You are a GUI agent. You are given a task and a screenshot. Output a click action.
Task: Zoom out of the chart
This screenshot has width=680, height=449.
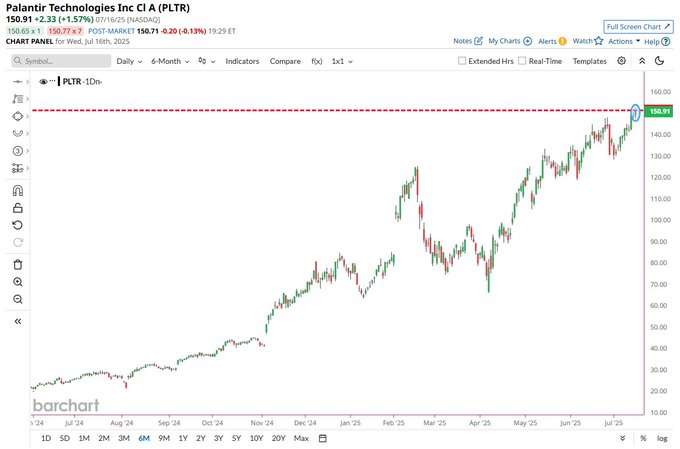pyautogui.click(x=17, y=299)
